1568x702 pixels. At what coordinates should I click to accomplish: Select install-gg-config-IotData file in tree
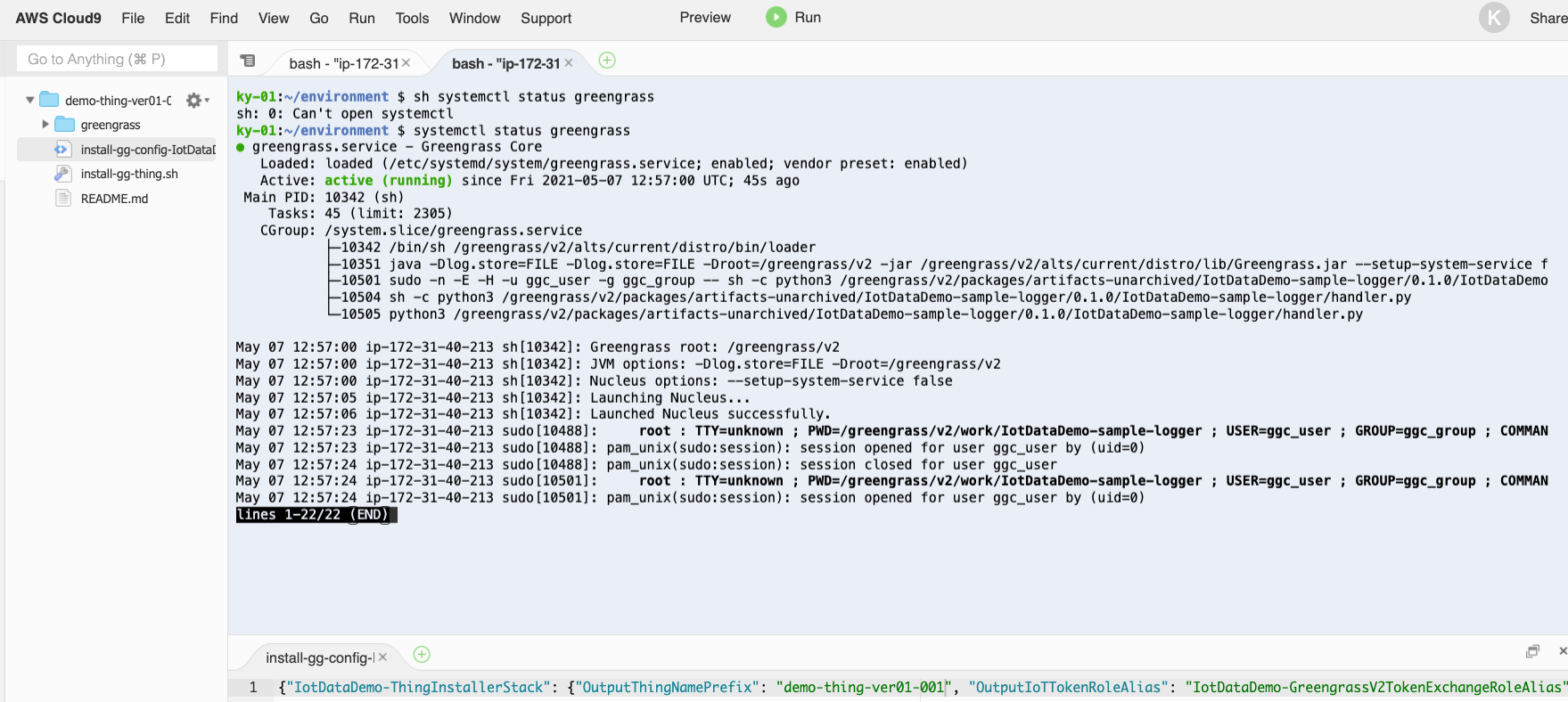(148, 150)
